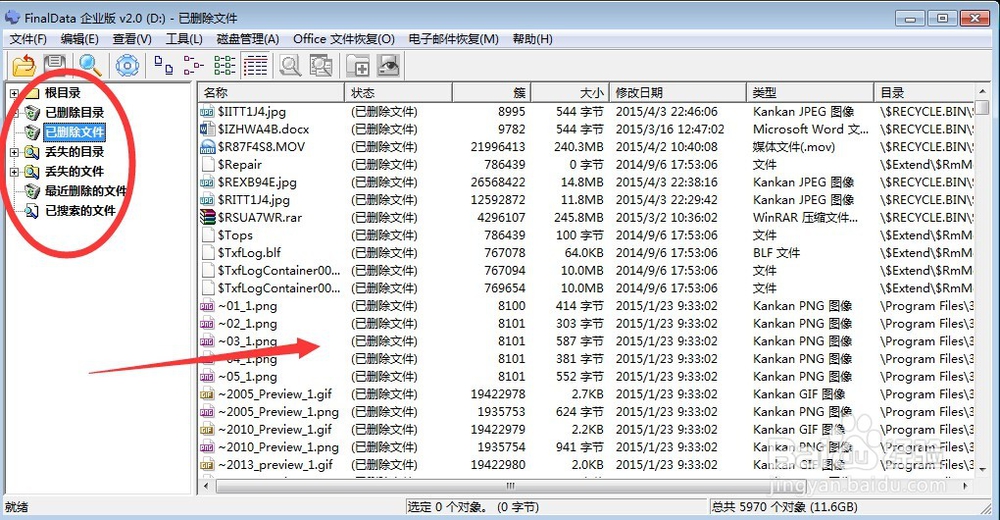
Task: Click the search icon beside 已搜索的文件
Action: [x=32, y=211]
